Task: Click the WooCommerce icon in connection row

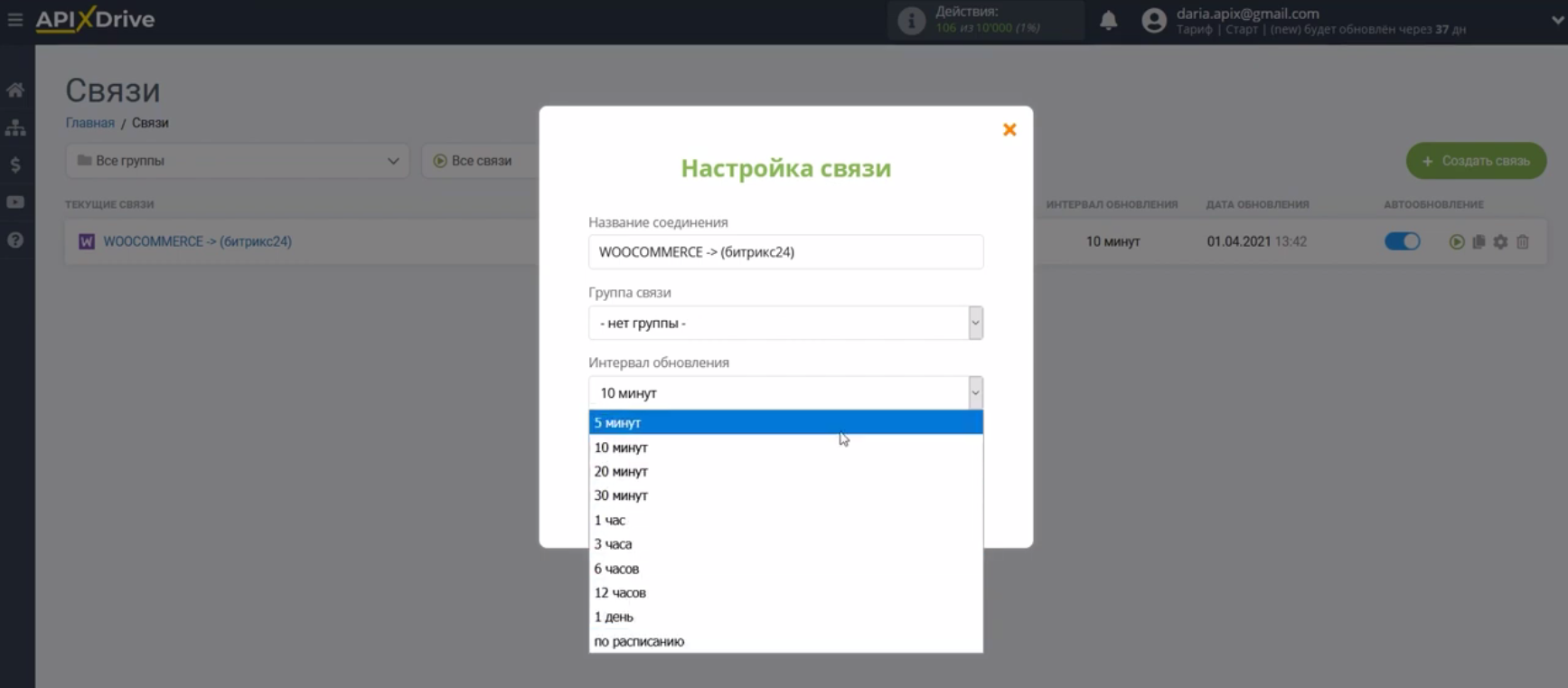Action: (x=87, y=241)
